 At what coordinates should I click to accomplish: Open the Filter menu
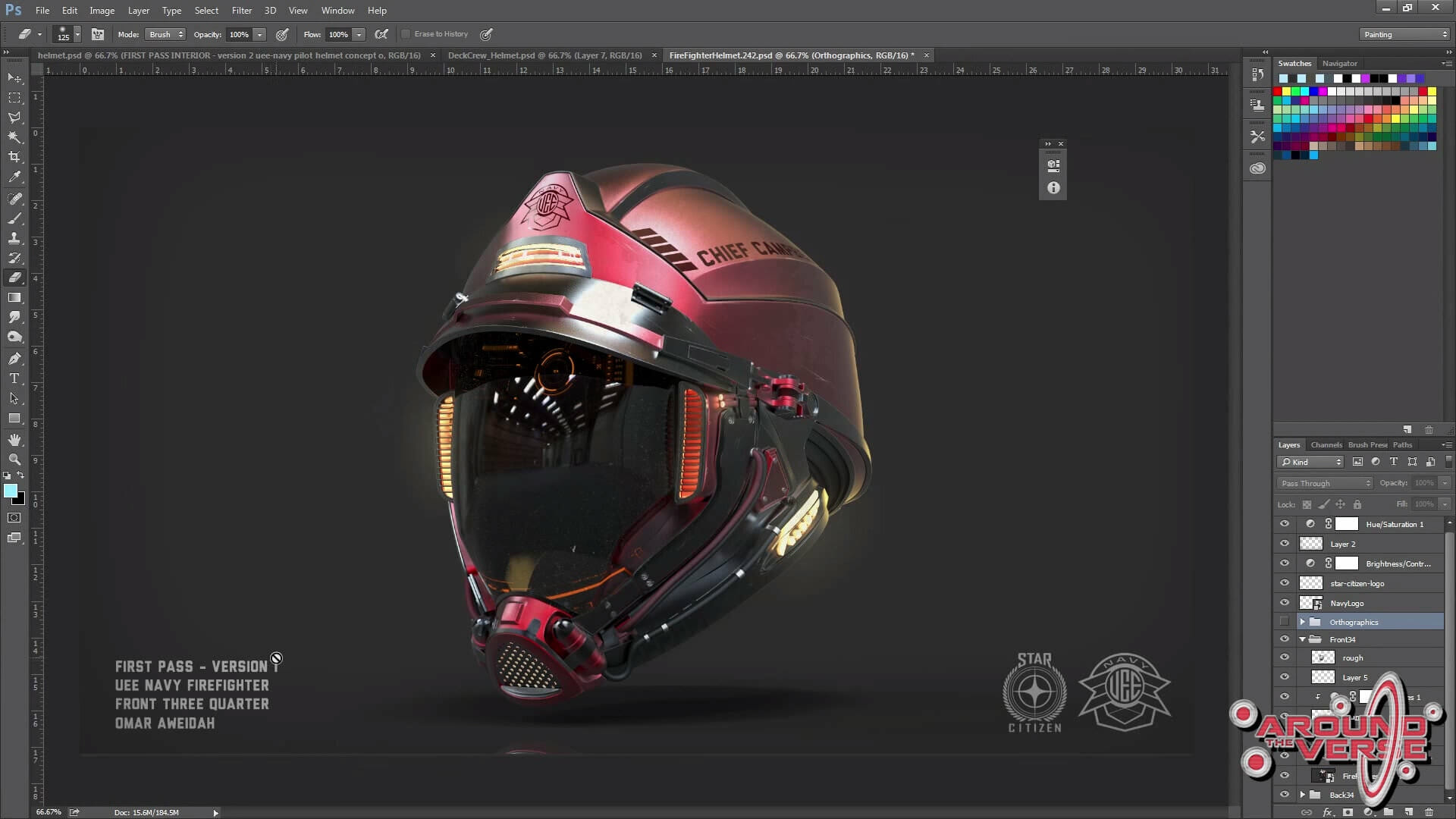(241, 11)
